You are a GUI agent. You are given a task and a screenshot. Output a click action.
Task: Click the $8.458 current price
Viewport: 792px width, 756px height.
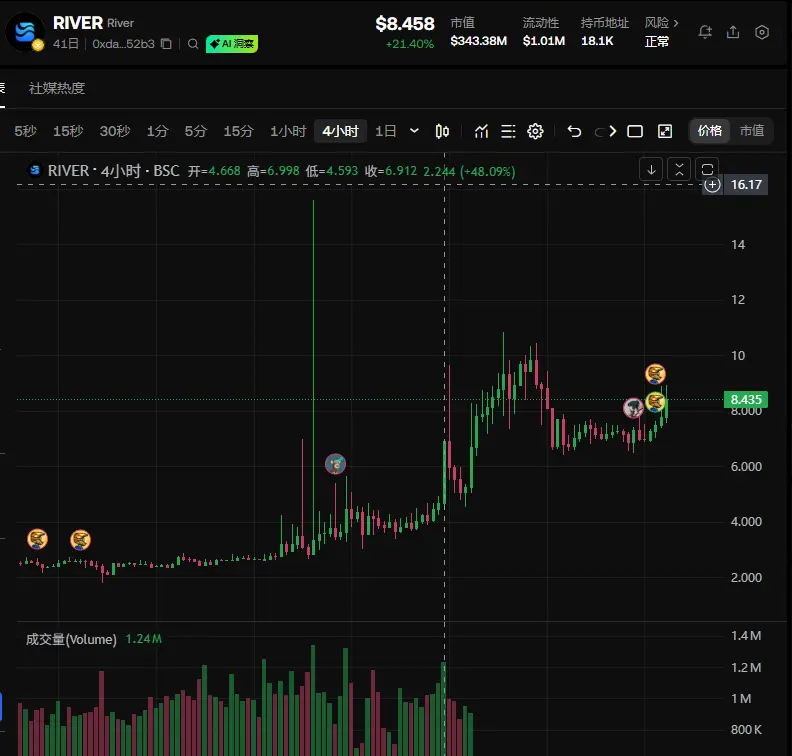(405, 24)
